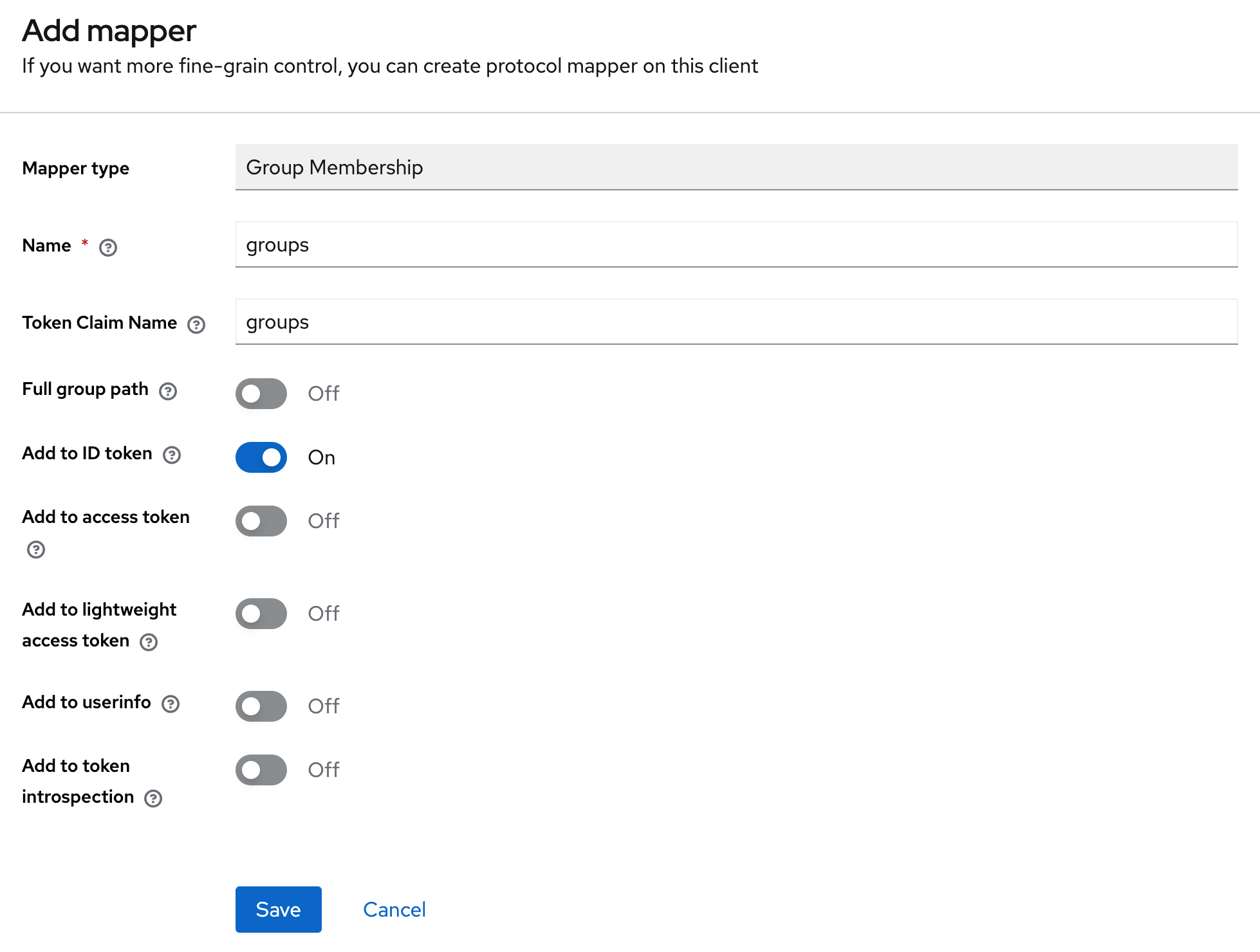Click the Mapper type Group Membership field
Image resolution: width=1260 pixels, height=952 pixels.
pos(736,168)
